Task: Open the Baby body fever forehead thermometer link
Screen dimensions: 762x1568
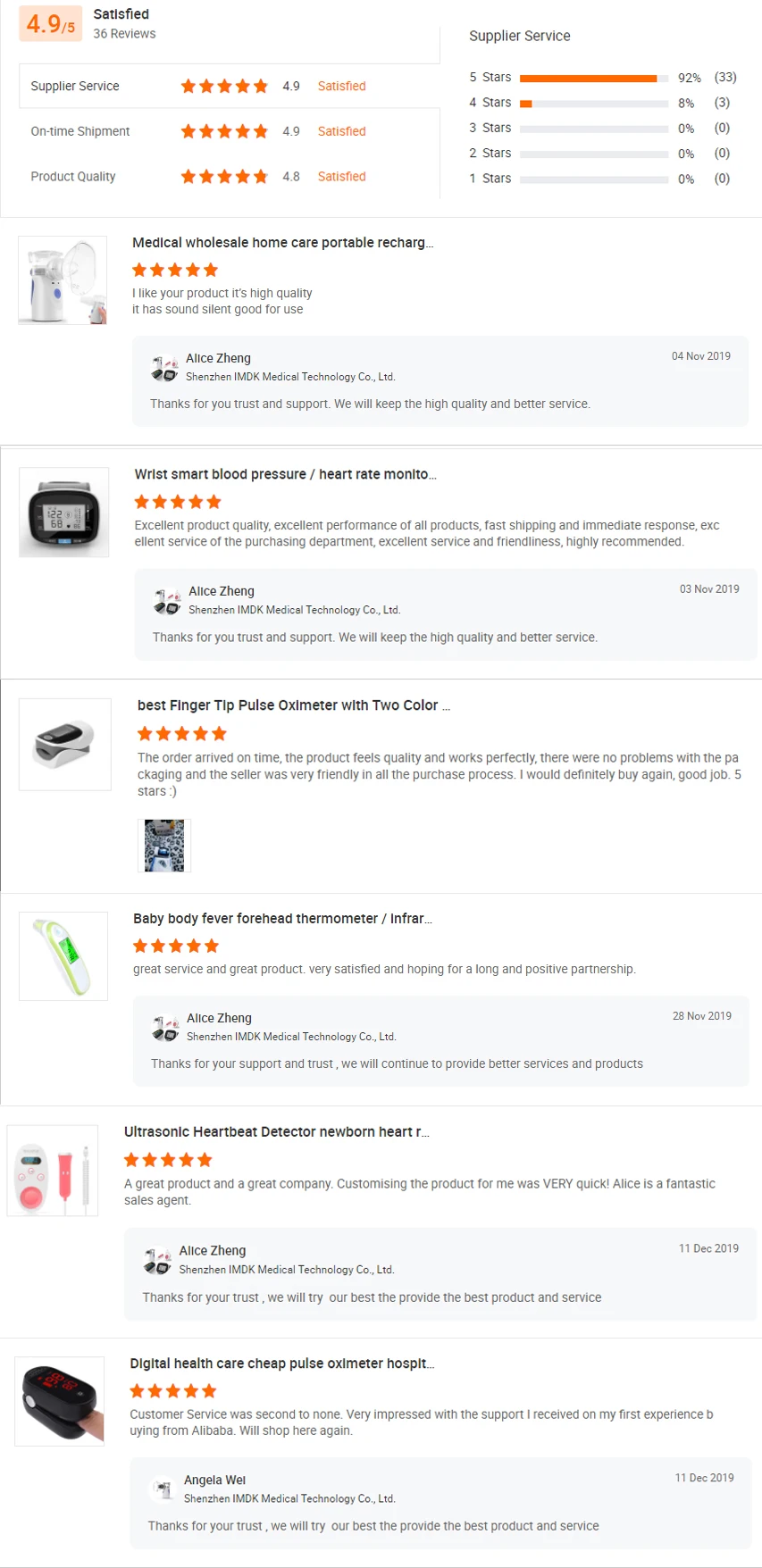Action: point(282,919)
